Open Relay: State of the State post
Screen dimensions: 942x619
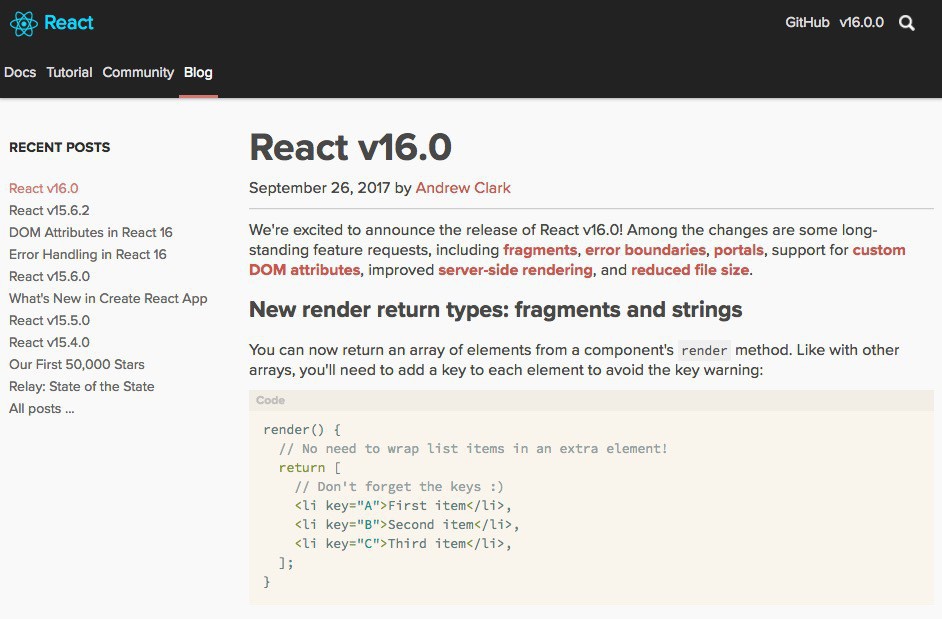click(x=82, y=386)
